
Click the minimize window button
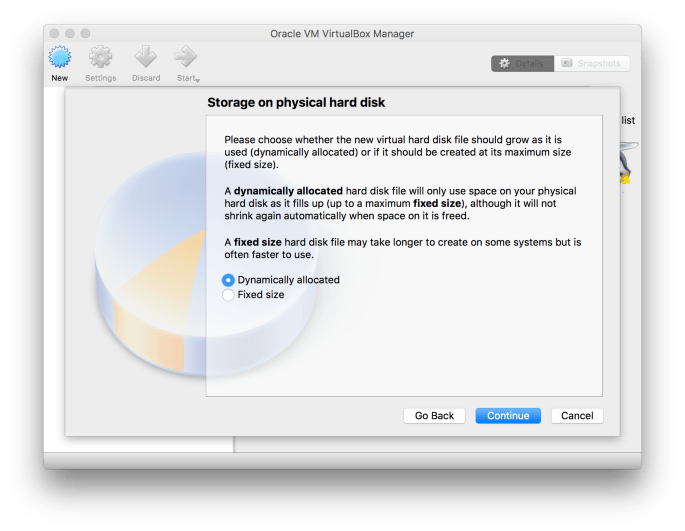pyautogui.click(x=70, y=33)
